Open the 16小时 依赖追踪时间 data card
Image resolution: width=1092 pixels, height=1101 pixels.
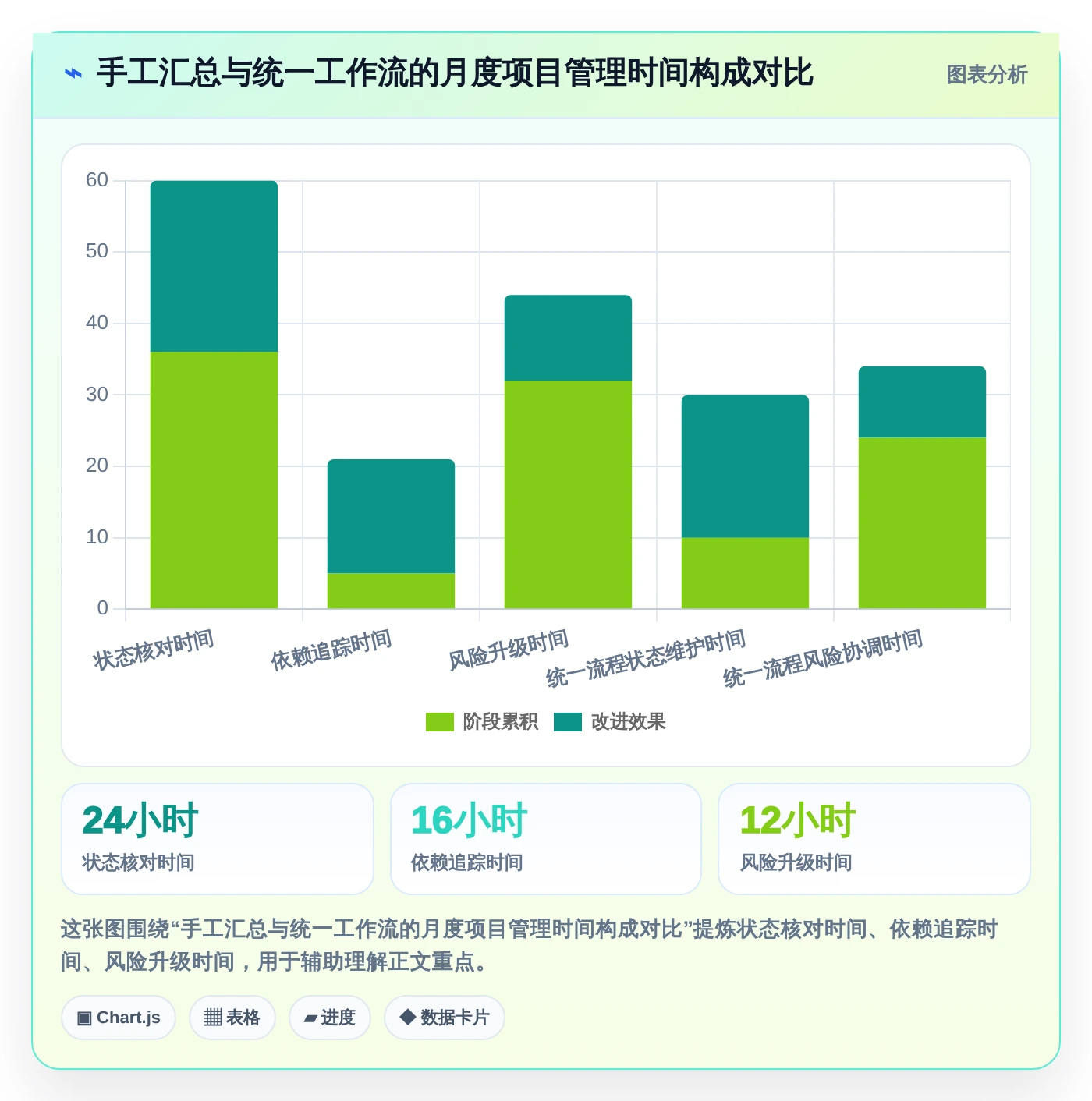point(546,839)
